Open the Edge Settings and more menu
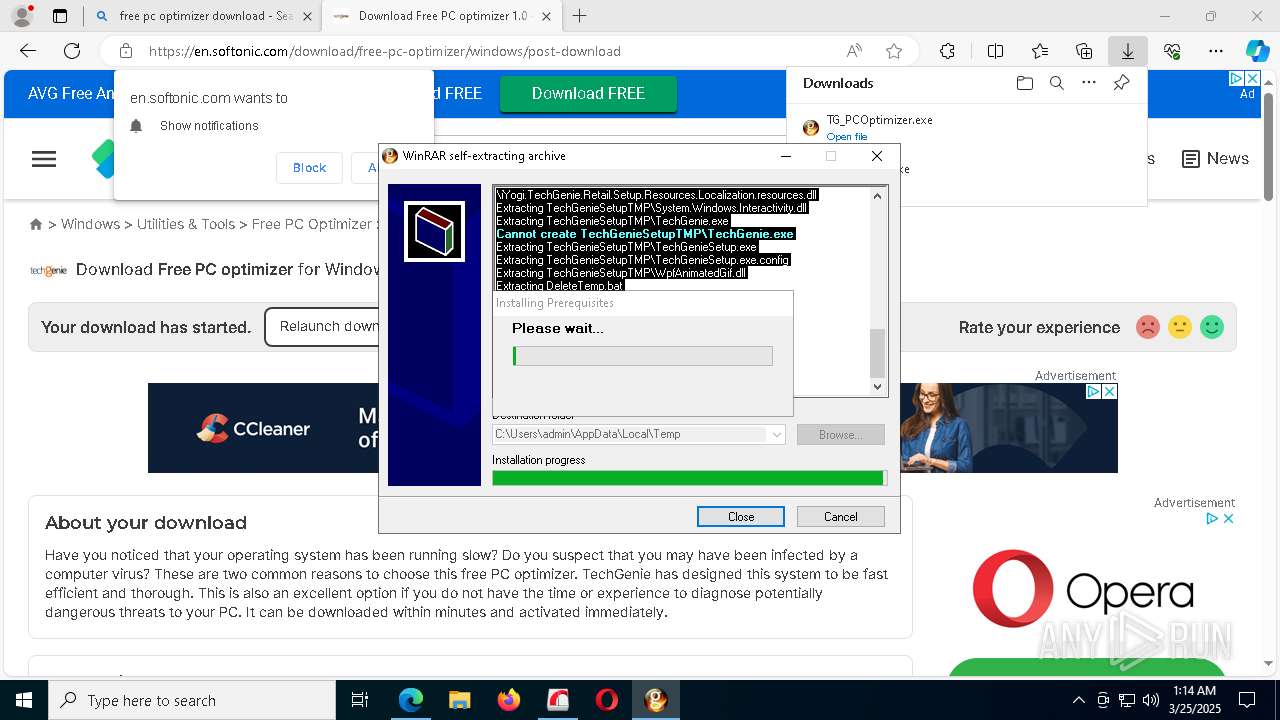The image size is (1280, 720). (1216, 51)
